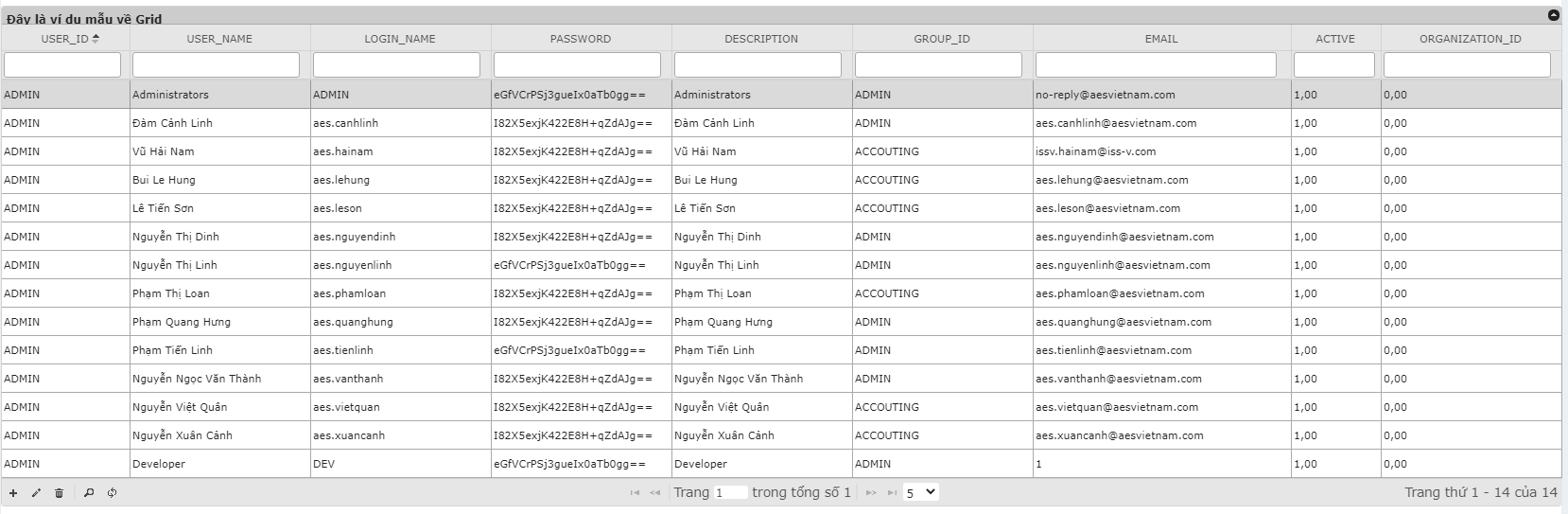Click the add new row plus icon
1568x514 pixels.
click(x=13, y=493)
